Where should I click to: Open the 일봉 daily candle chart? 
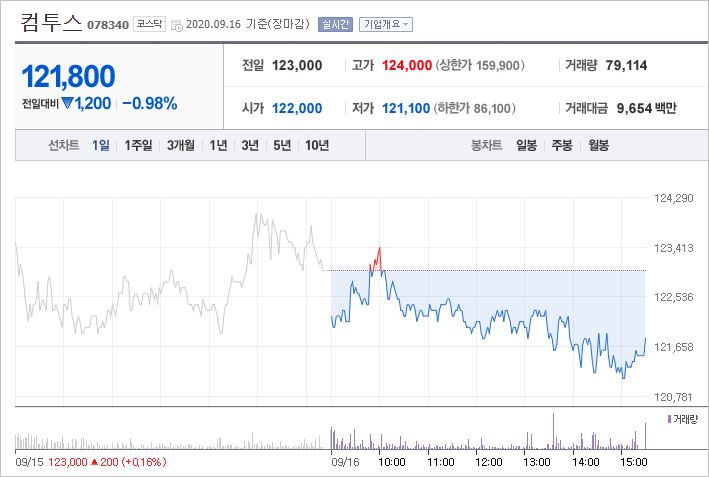(x=526, y=145)
